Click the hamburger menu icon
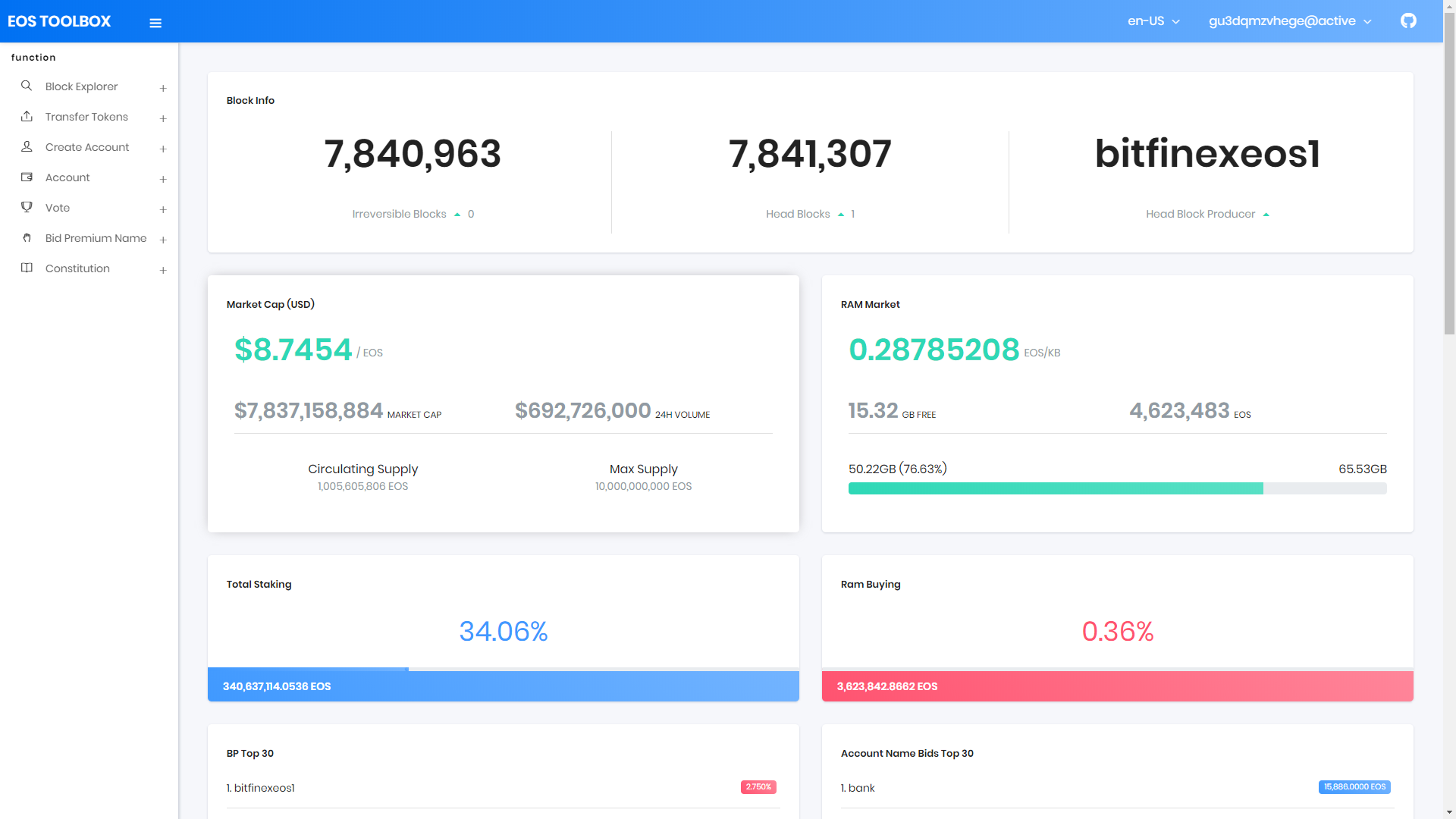The image size is (1456, 819). tap(155, 23)
